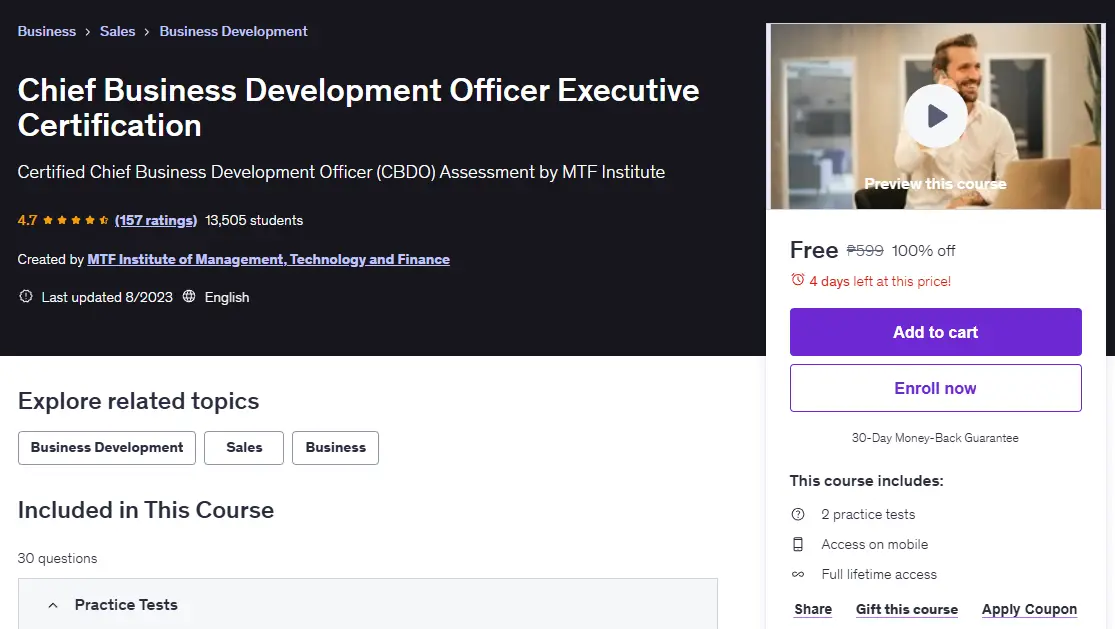Open the Business Development breadcrumb link

233,31
